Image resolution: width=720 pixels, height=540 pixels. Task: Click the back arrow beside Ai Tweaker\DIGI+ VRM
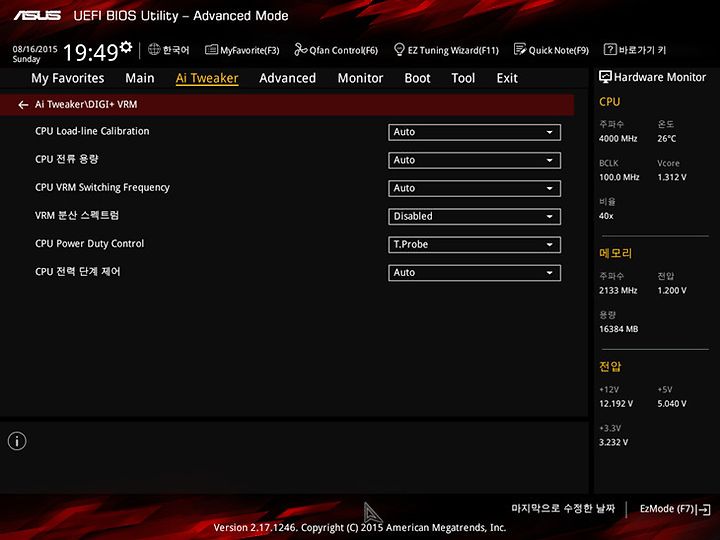click(23, 105)
